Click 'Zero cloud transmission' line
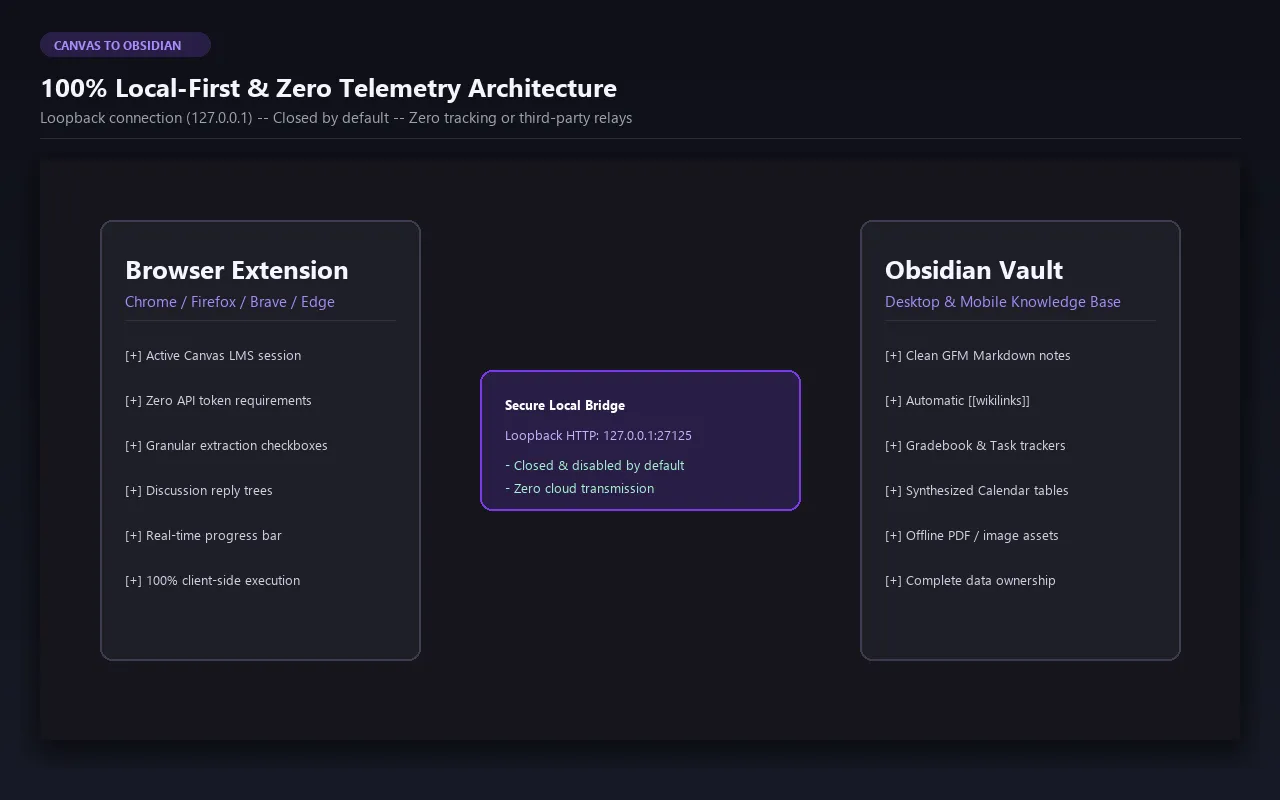Viewport: 1280px width, 800px height. click(580, 489)
